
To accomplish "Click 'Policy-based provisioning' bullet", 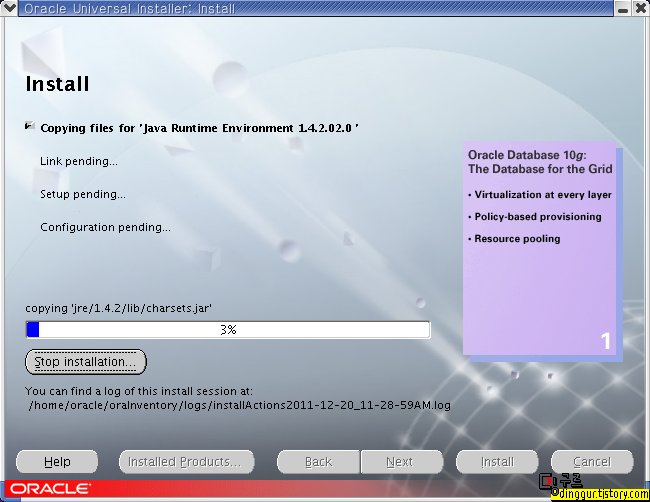I will click(x=535, y=217).
